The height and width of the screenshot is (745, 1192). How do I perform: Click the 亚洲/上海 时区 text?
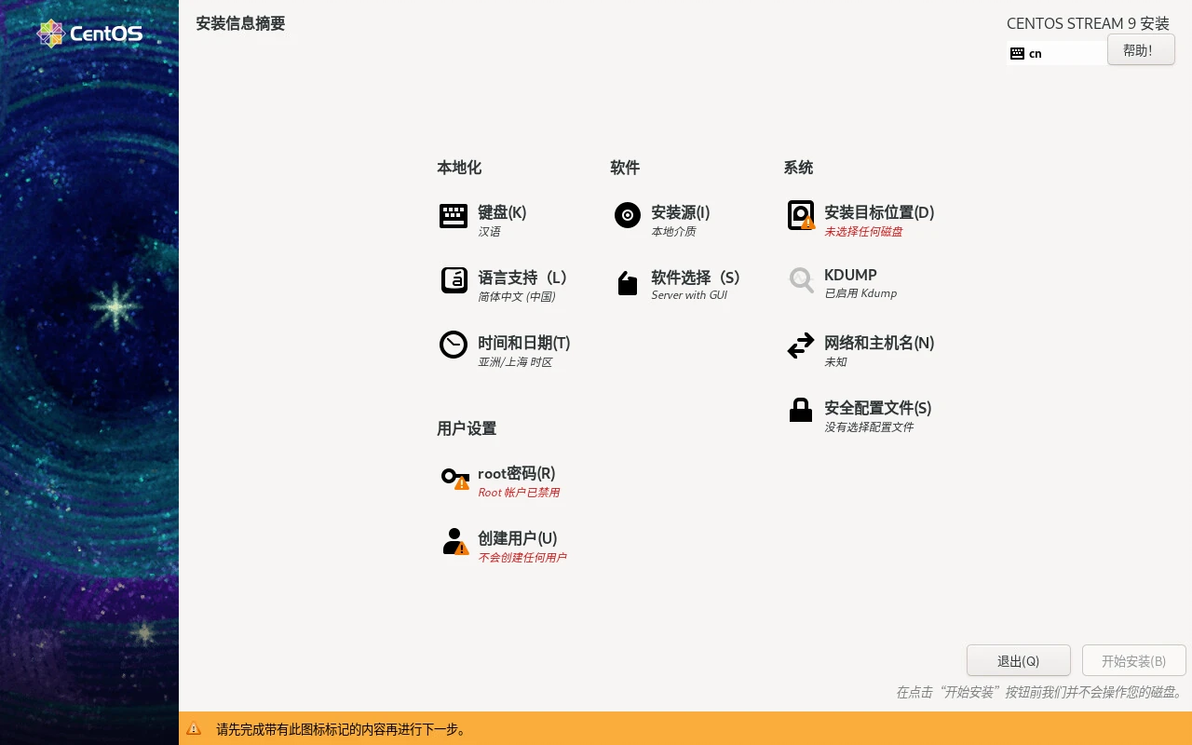coord(515,362)
